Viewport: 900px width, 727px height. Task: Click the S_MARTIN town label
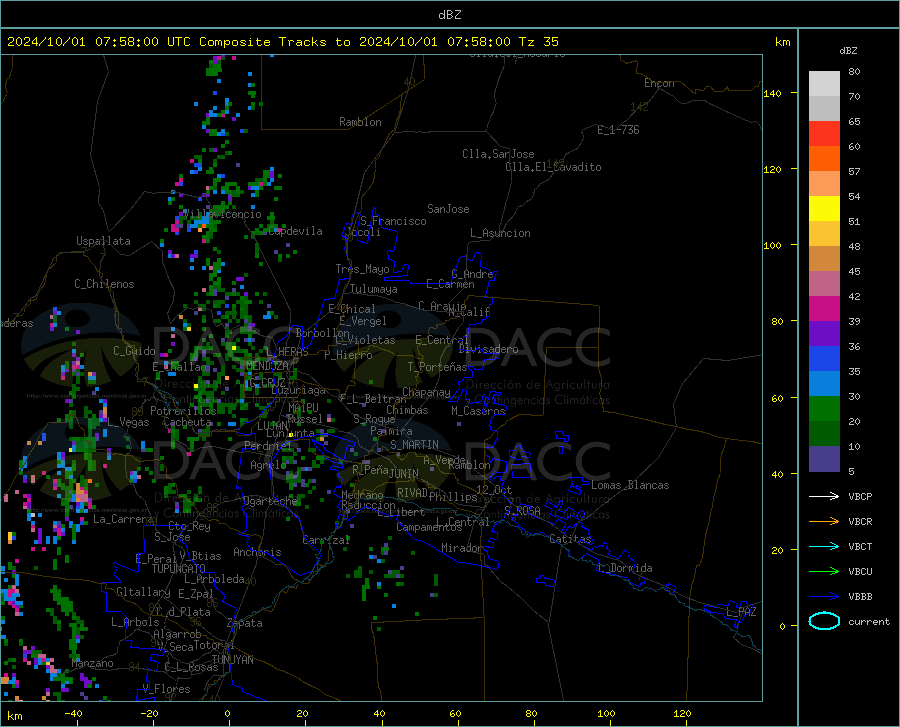tap(414, 445)
